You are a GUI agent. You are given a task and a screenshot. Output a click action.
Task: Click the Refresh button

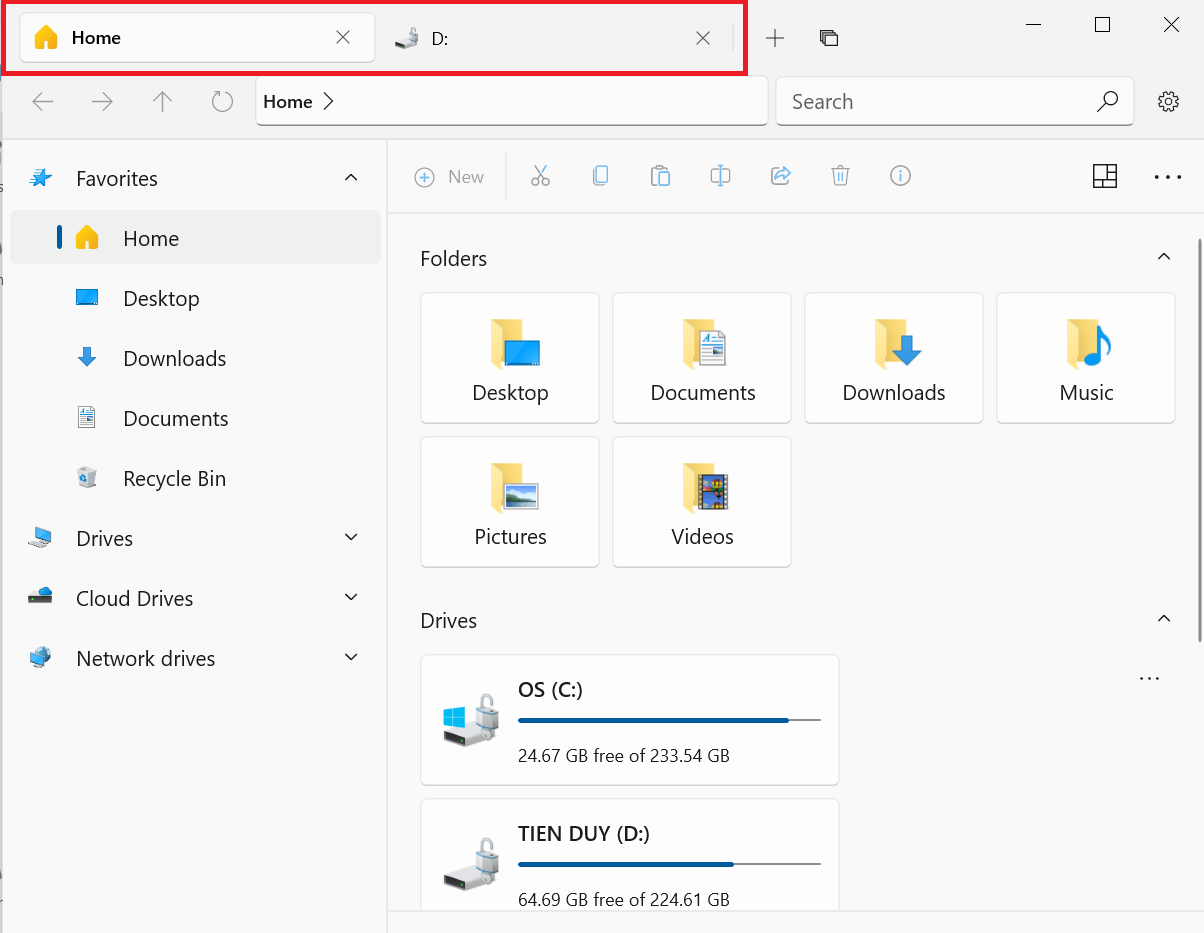[x=221, y=101]
